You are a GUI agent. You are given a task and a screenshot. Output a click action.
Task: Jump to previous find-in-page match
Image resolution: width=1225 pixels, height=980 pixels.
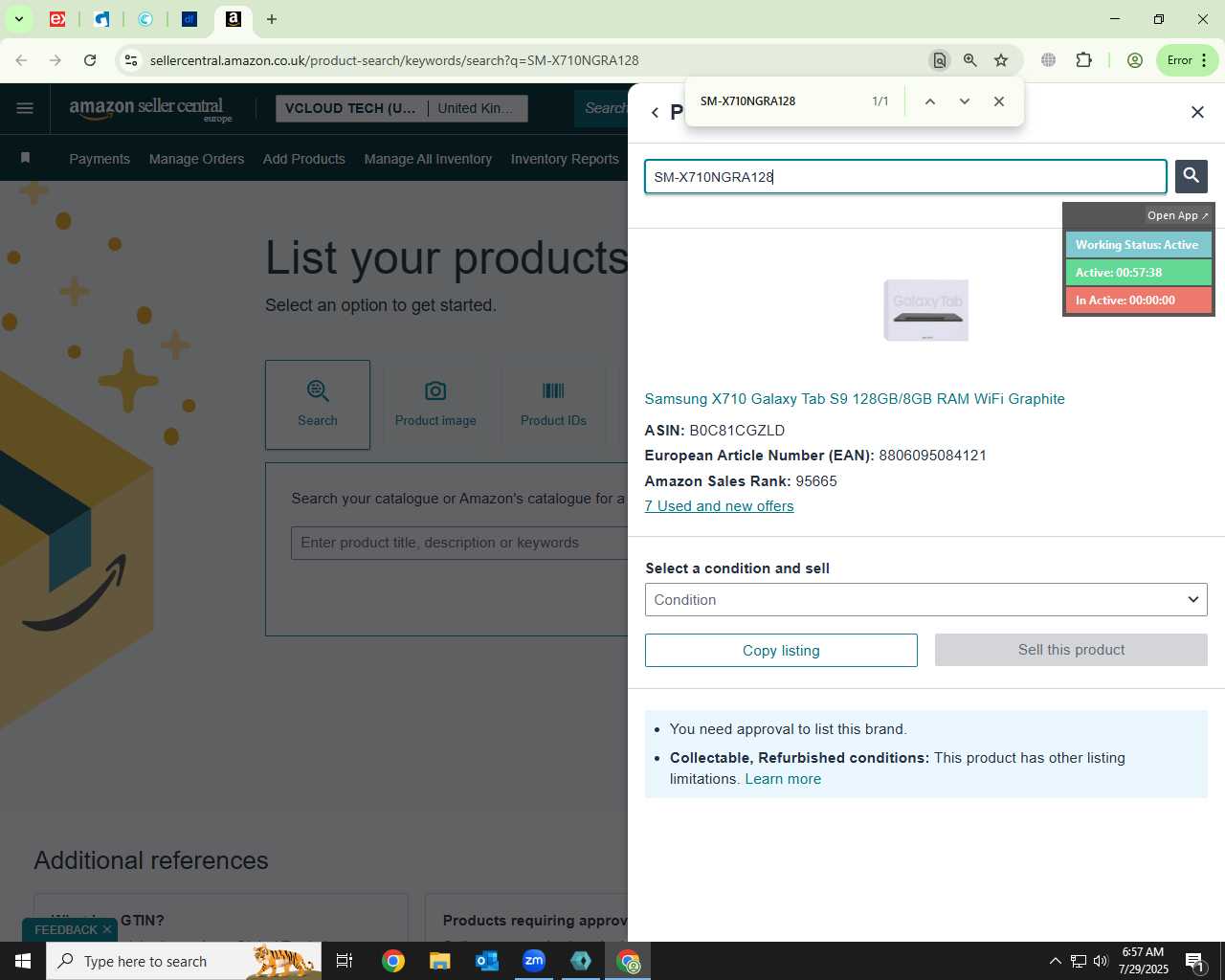[929, 101]
